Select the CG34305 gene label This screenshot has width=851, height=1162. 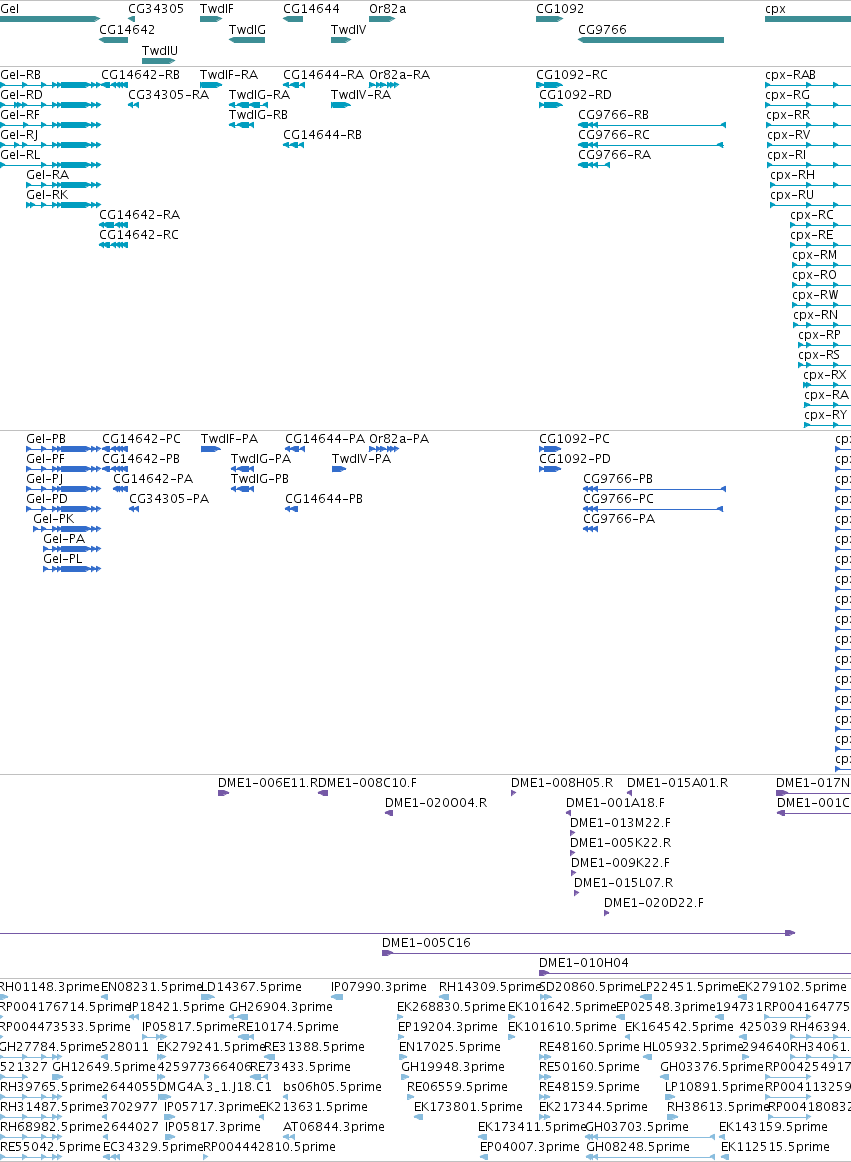coord(156,9)
